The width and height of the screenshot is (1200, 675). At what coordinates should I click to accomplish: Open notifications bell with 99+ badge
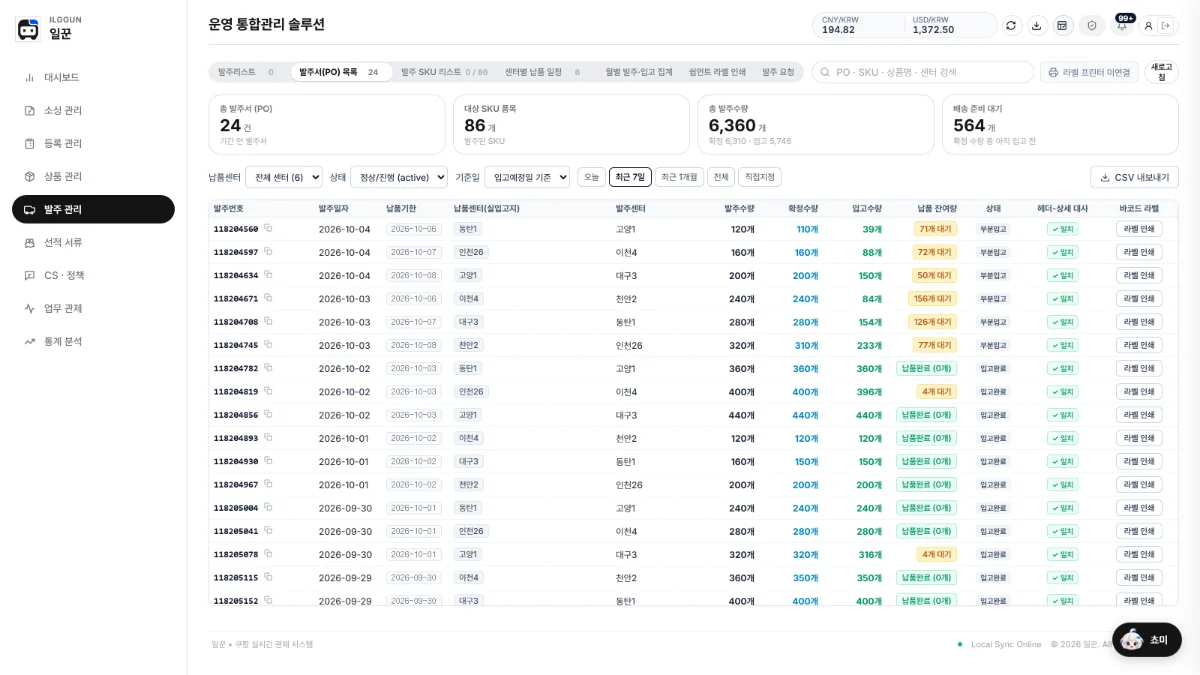tap(1122, 25)
